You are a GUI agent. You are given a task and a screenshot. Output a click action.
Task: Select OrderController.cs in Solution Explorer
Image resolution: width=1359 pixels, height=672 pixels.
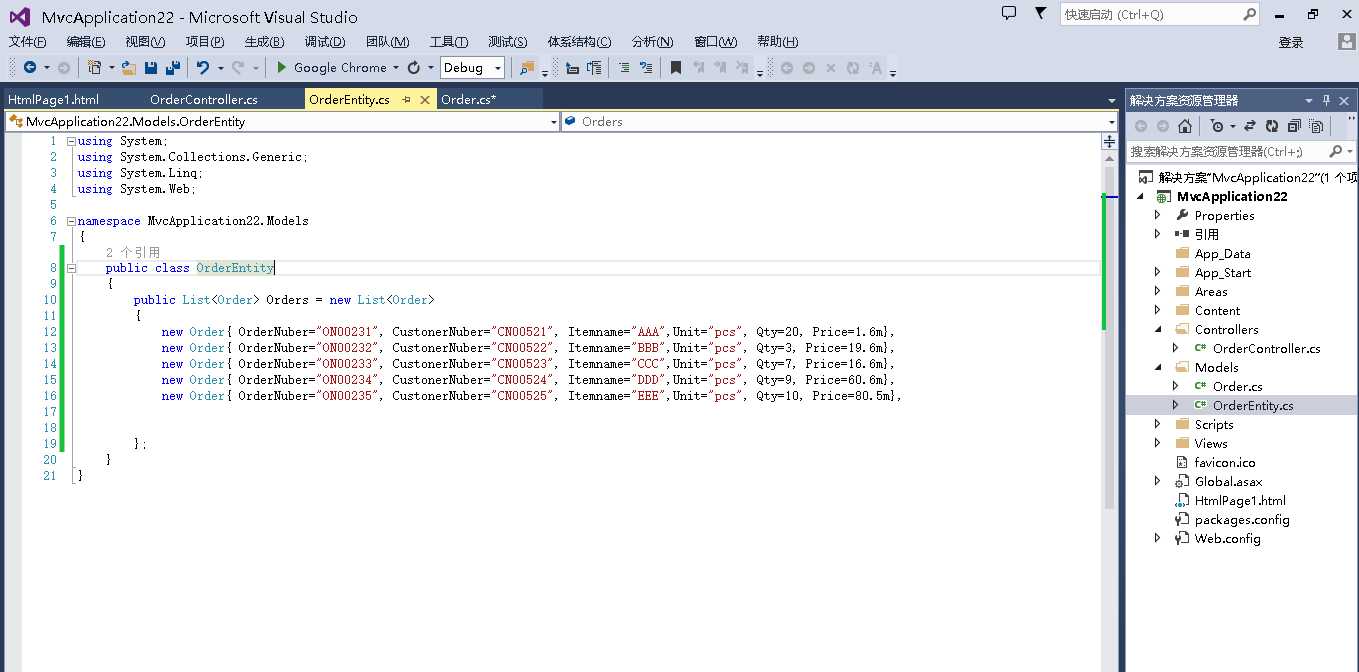[1266, 348]
